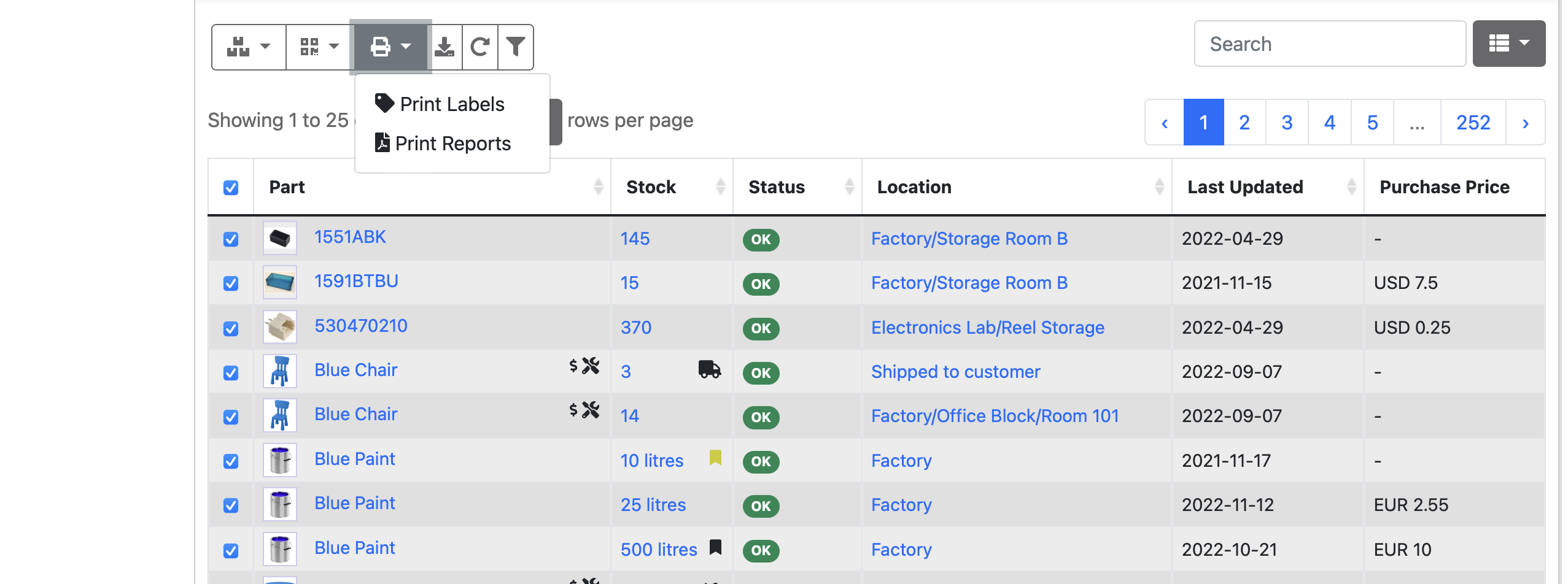This screenshot has height=584, width=1568.
Task: Click the truck icon in Blue Chair row
Action: pyautogui.click(x=709, y=369)
